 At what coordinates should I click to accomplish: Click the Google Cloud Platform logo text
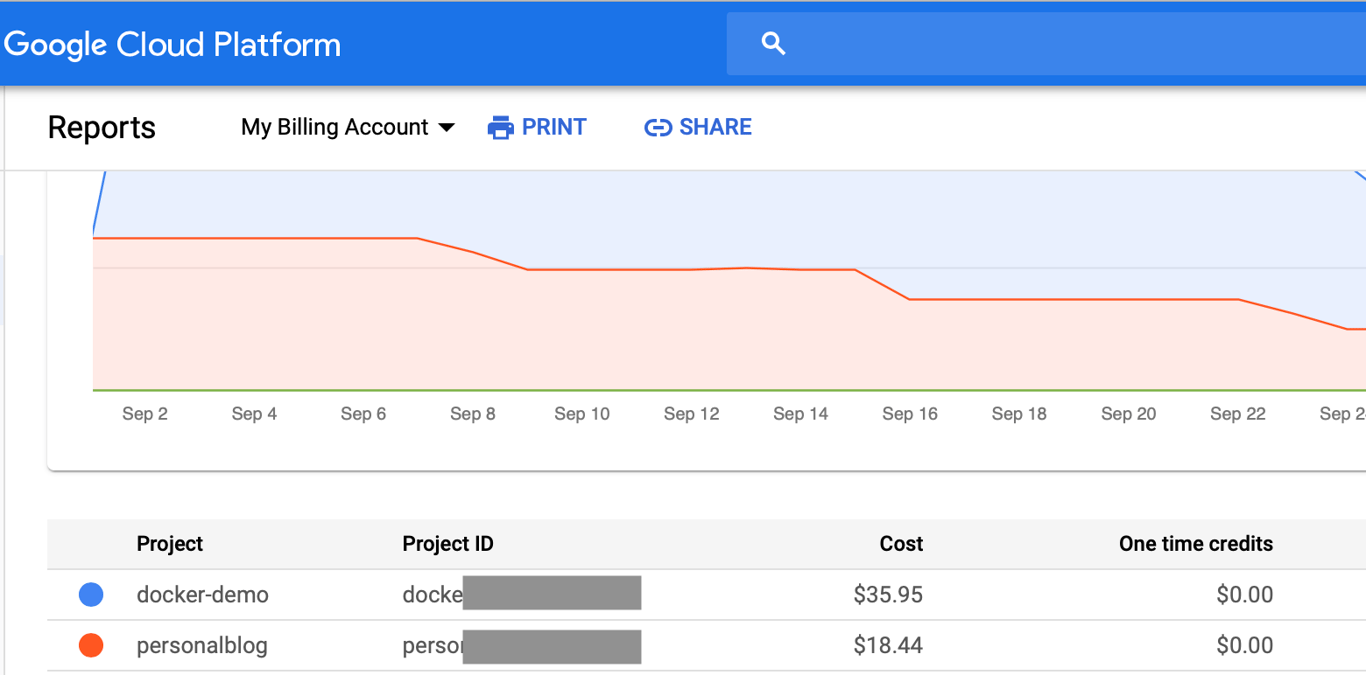(x=172, y=45)
